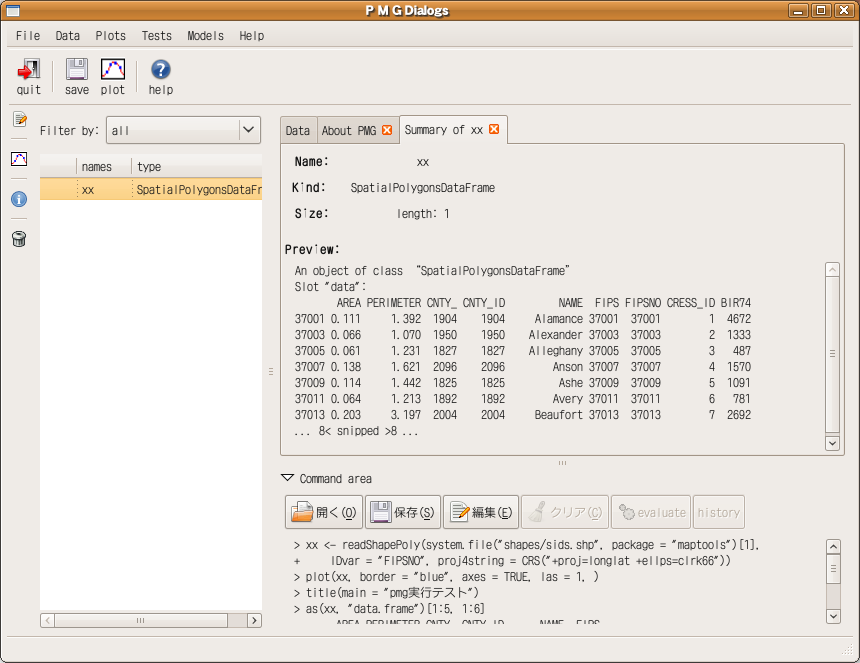The height and width of the screenshot is (663, 860).
Task: Click the blue info icon in sidebar
Action: tap(19, 199)
